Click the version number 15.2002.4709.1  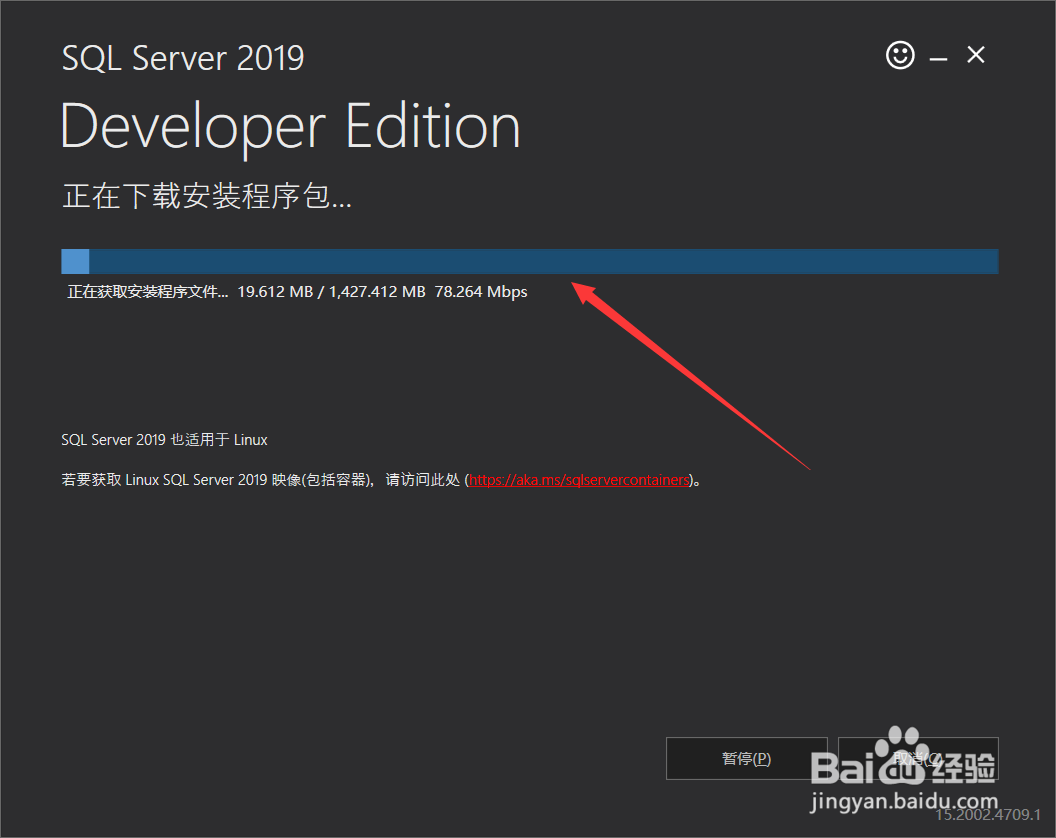pos(988,814)
